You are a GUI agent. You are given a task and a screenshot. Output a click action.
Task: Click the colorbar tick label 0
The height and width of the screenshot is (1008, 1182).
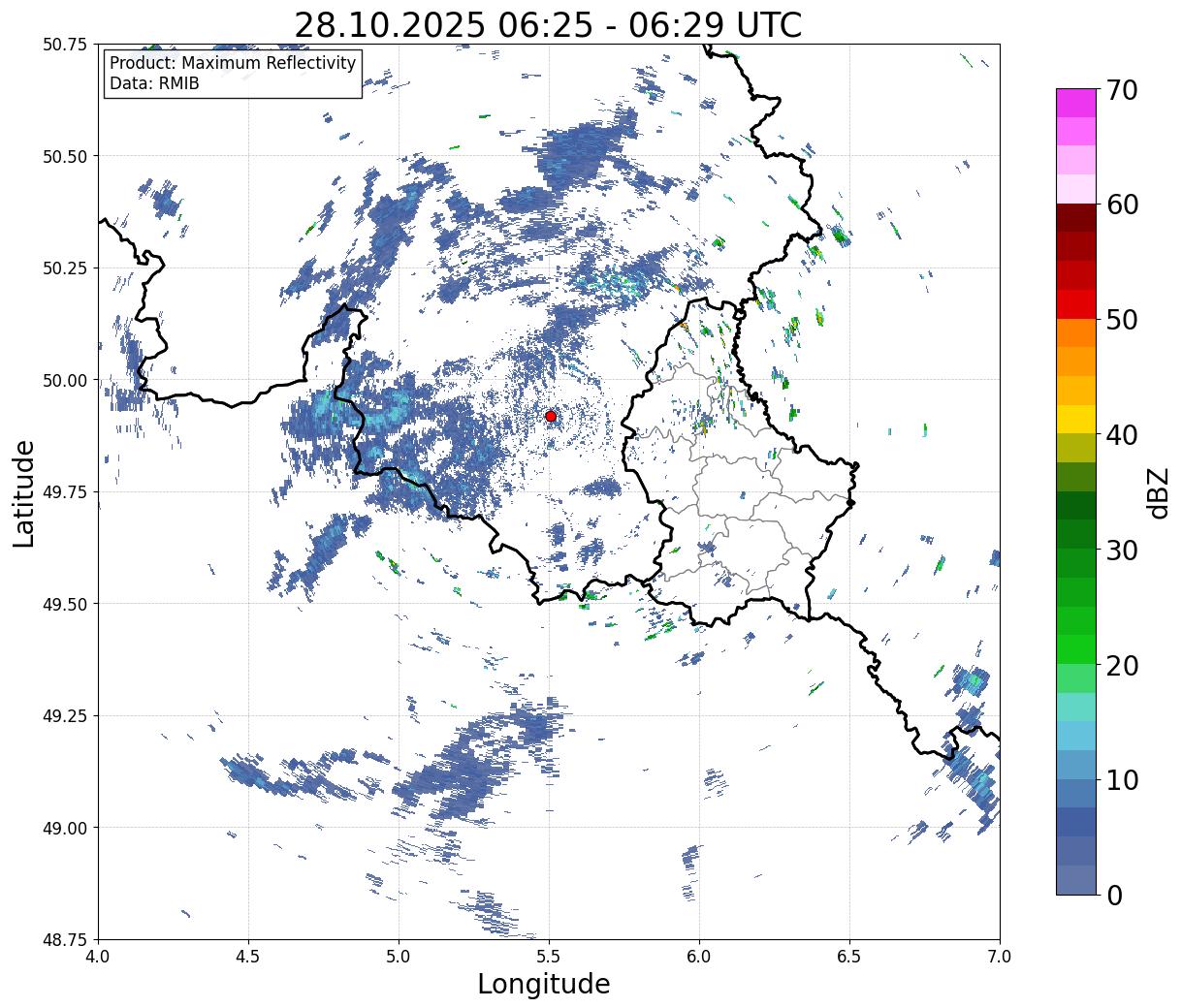(x=1113, y=895)
